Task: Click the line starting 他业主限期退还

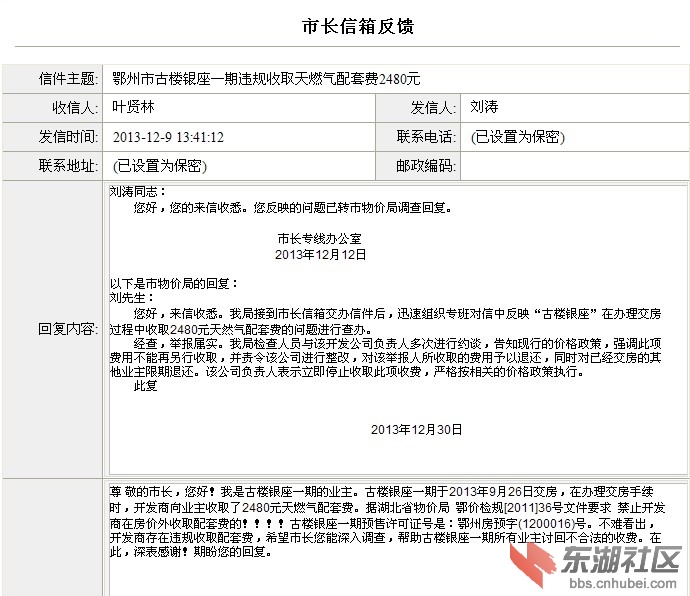Action: 348,372
